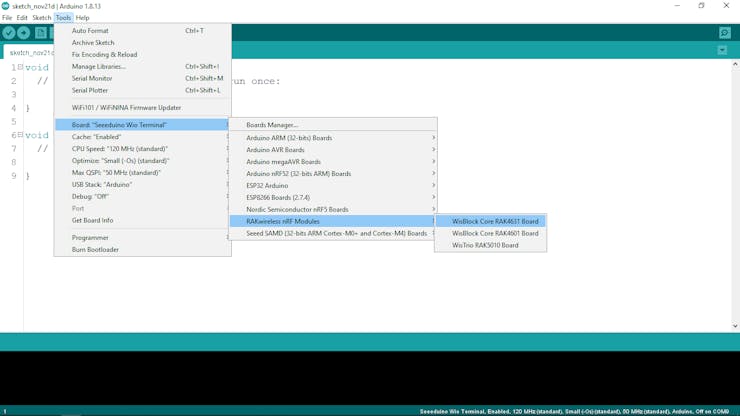Click Get Board Info
740x416 pixels.
click(143, 221)
